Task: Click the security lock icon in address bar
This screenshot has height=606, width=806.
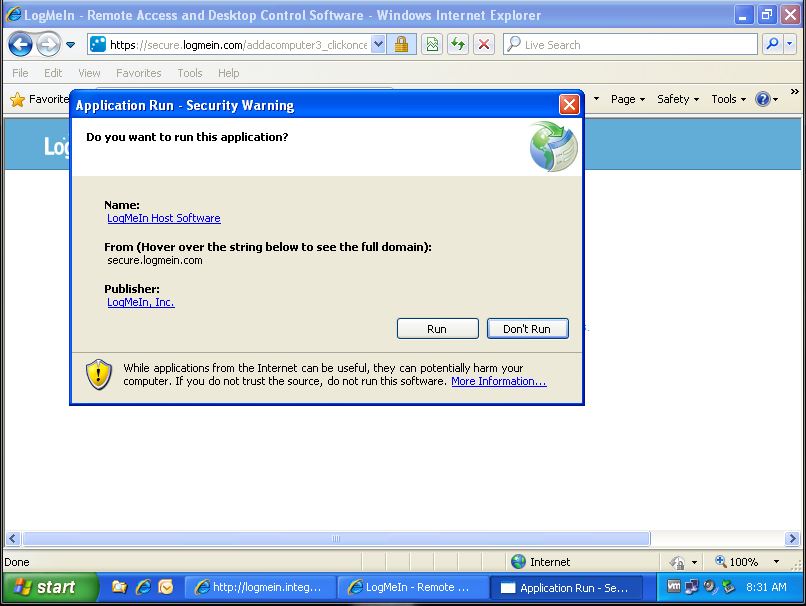Action: (401, 44)
